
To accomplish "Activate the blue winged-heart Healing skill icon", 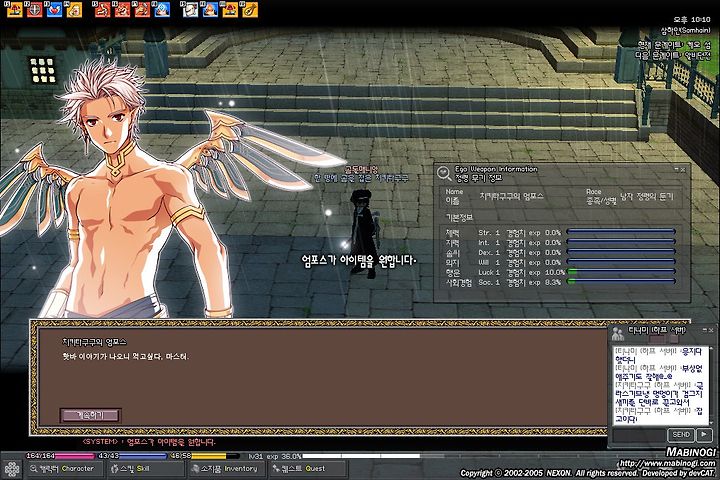I will (55, 9).
